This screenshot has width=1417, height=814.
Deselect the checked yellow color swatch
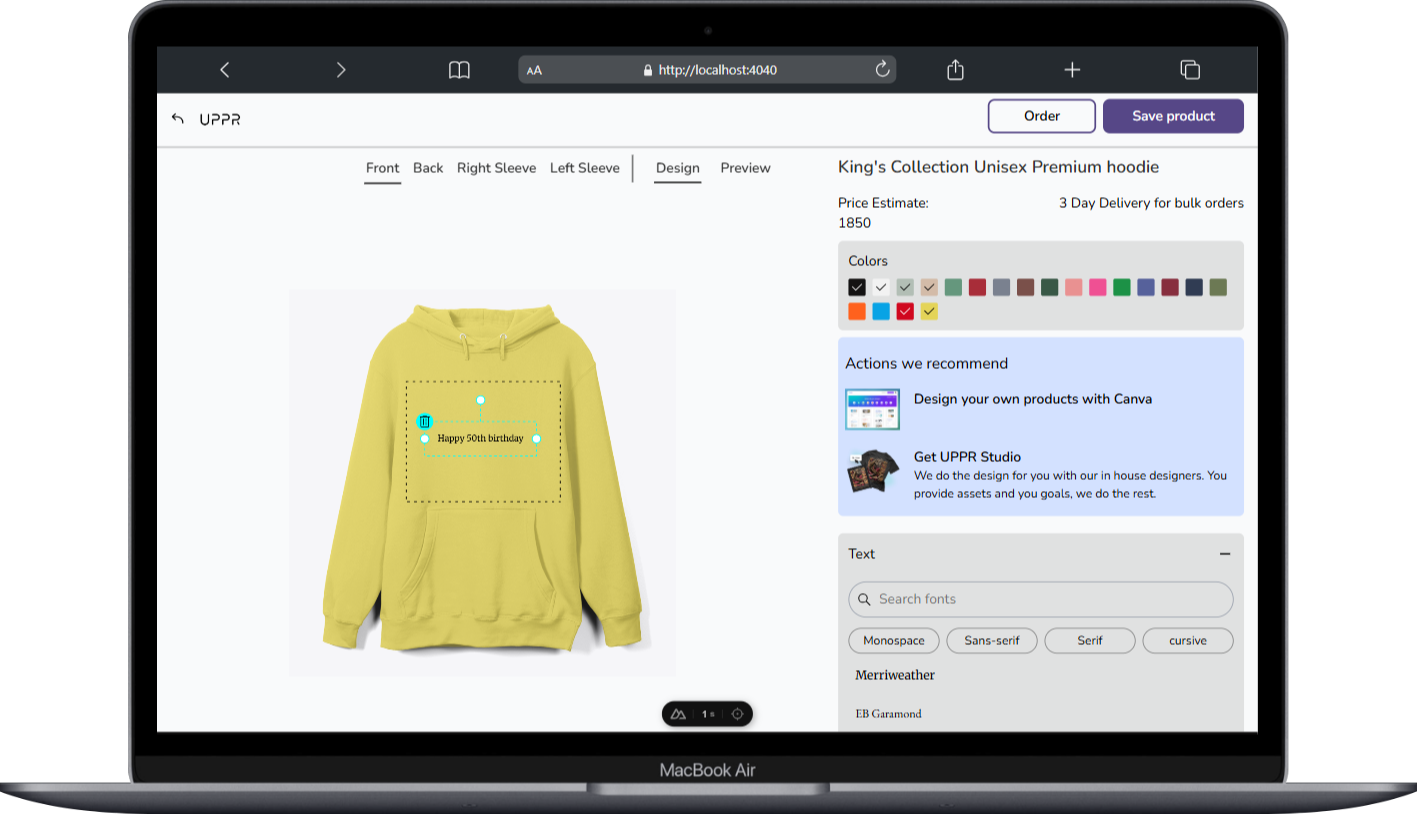929,311
